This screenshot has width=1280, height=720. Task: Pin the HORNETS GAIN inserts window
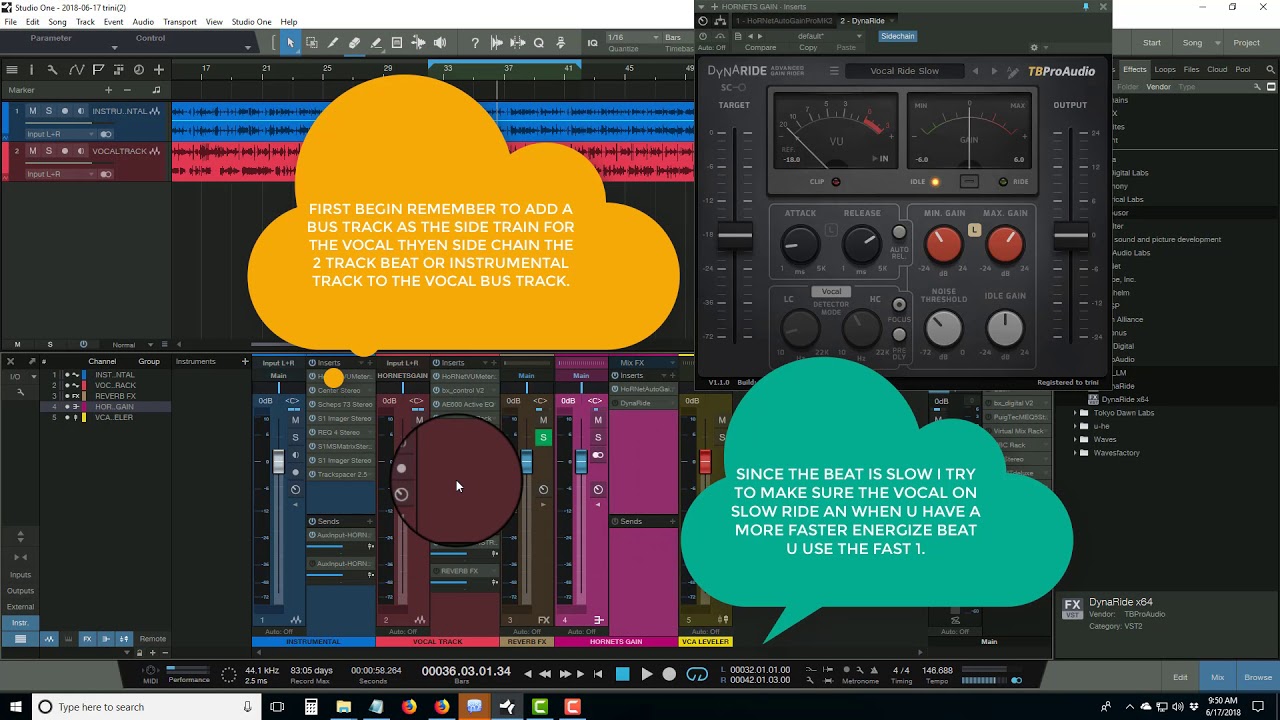(1086, 6)
